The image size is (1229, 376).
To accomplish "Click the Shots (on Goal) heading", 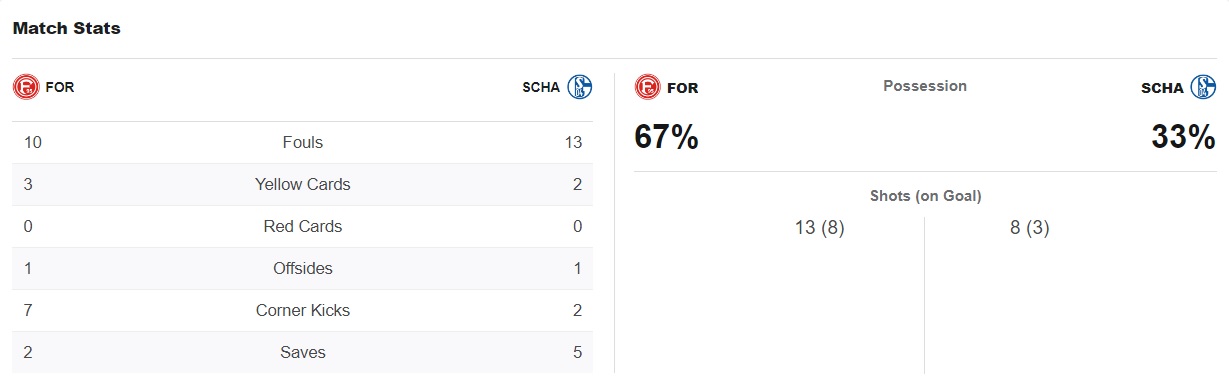I will (x=925, y=196).
